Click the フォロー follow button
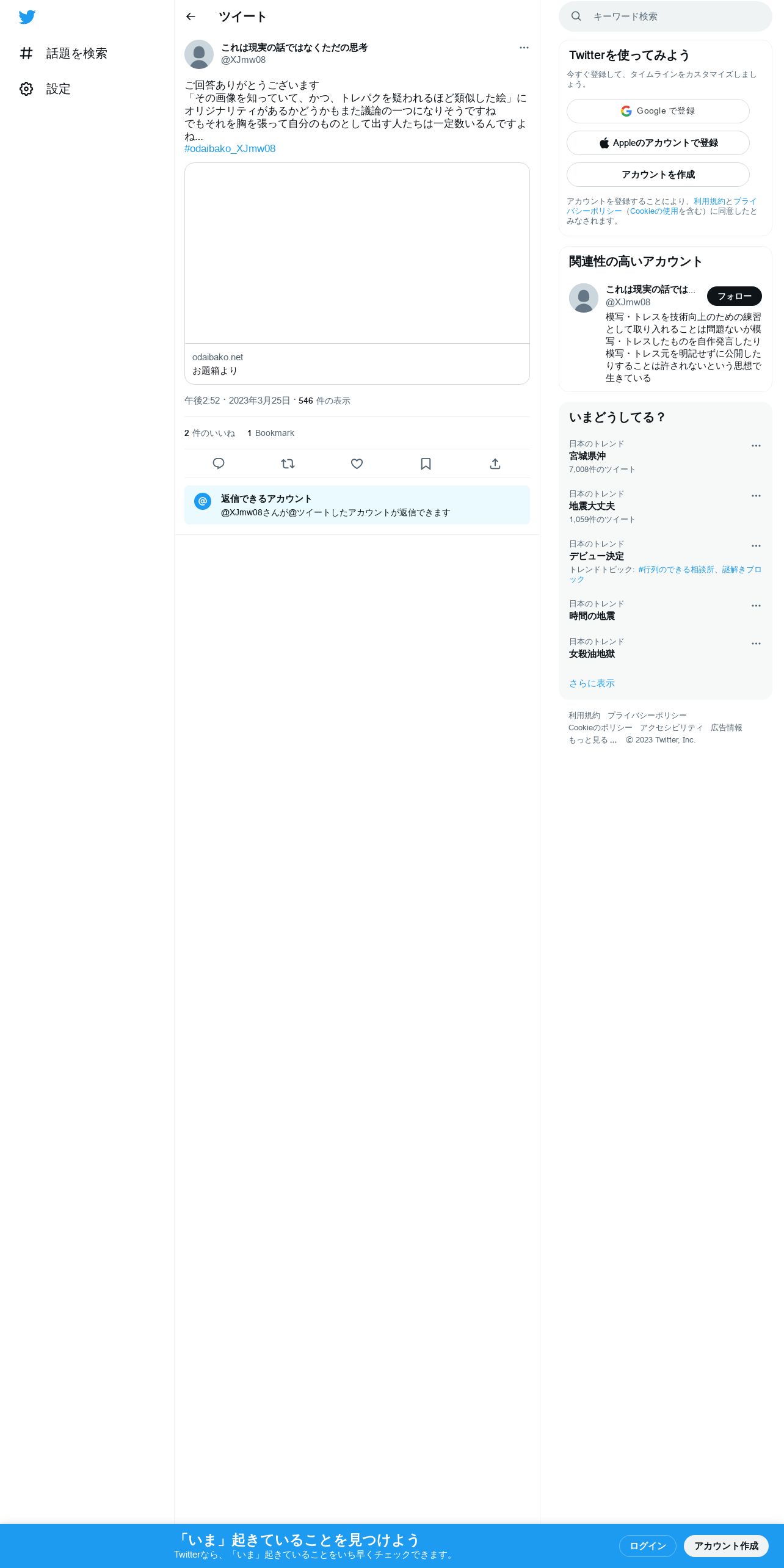 pyautogui.click(x=735, y=296)
